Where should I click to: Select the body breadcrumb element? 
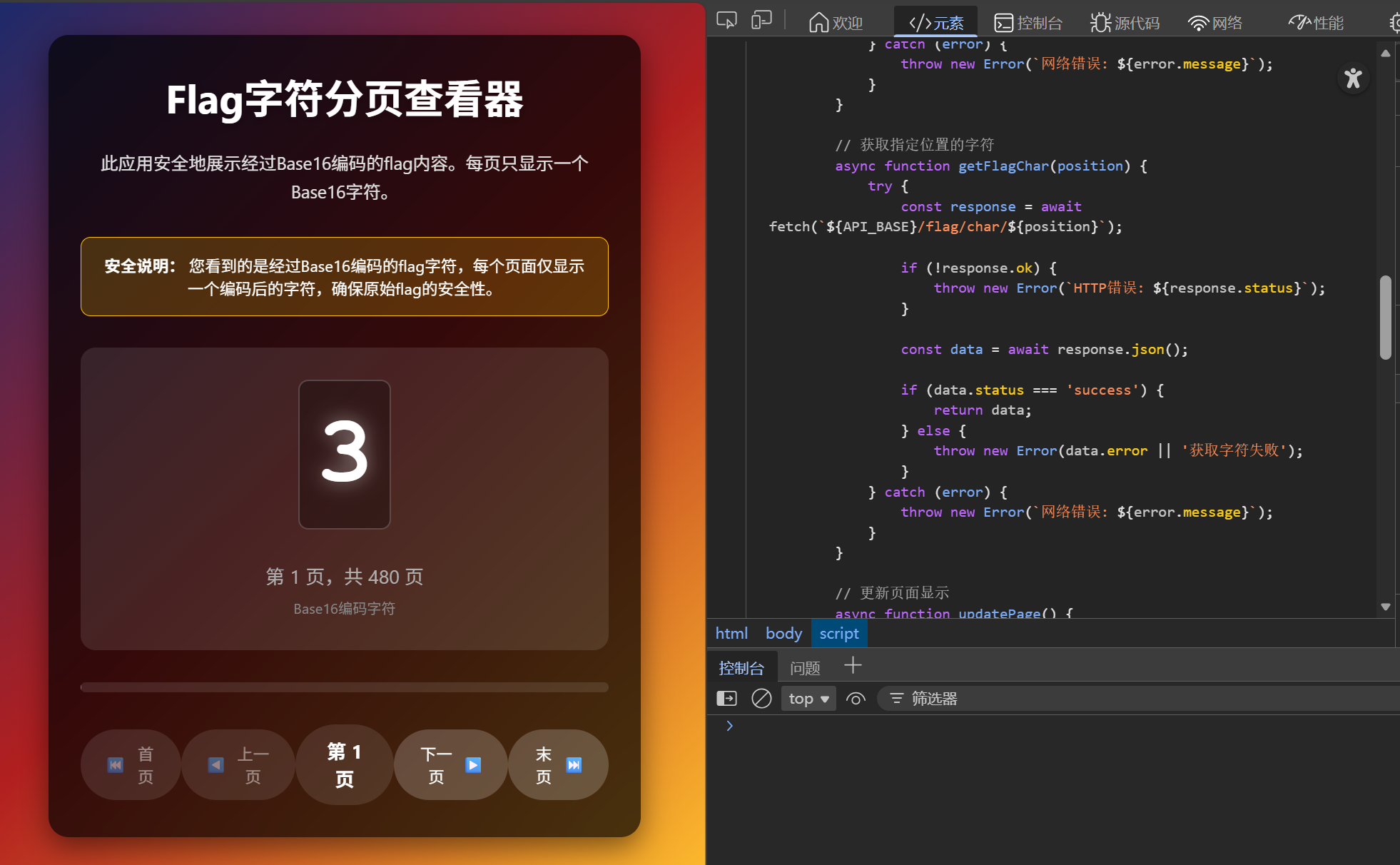point(783,633)
